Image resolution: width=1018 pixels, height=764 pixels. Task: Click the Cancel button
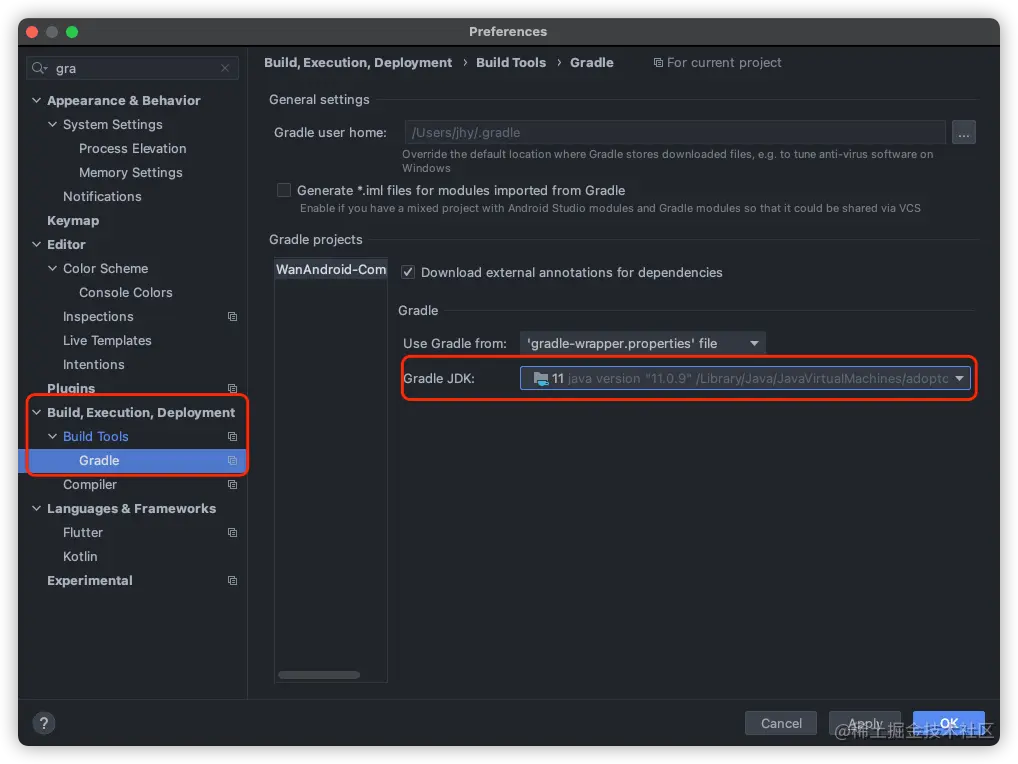coord(781,723)
